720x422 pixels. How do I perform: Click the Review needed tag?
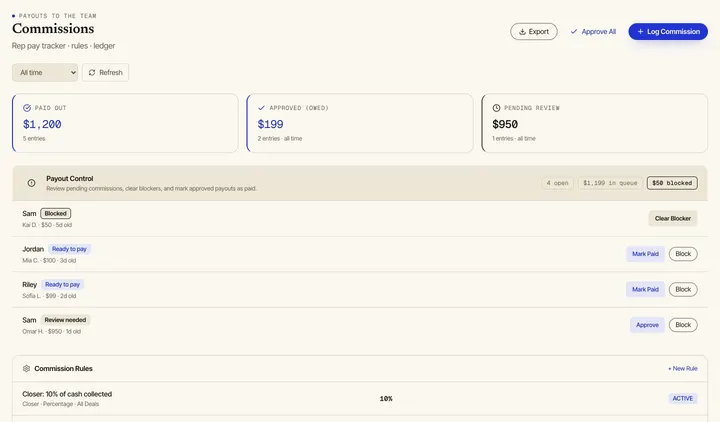tap(65, 320)
